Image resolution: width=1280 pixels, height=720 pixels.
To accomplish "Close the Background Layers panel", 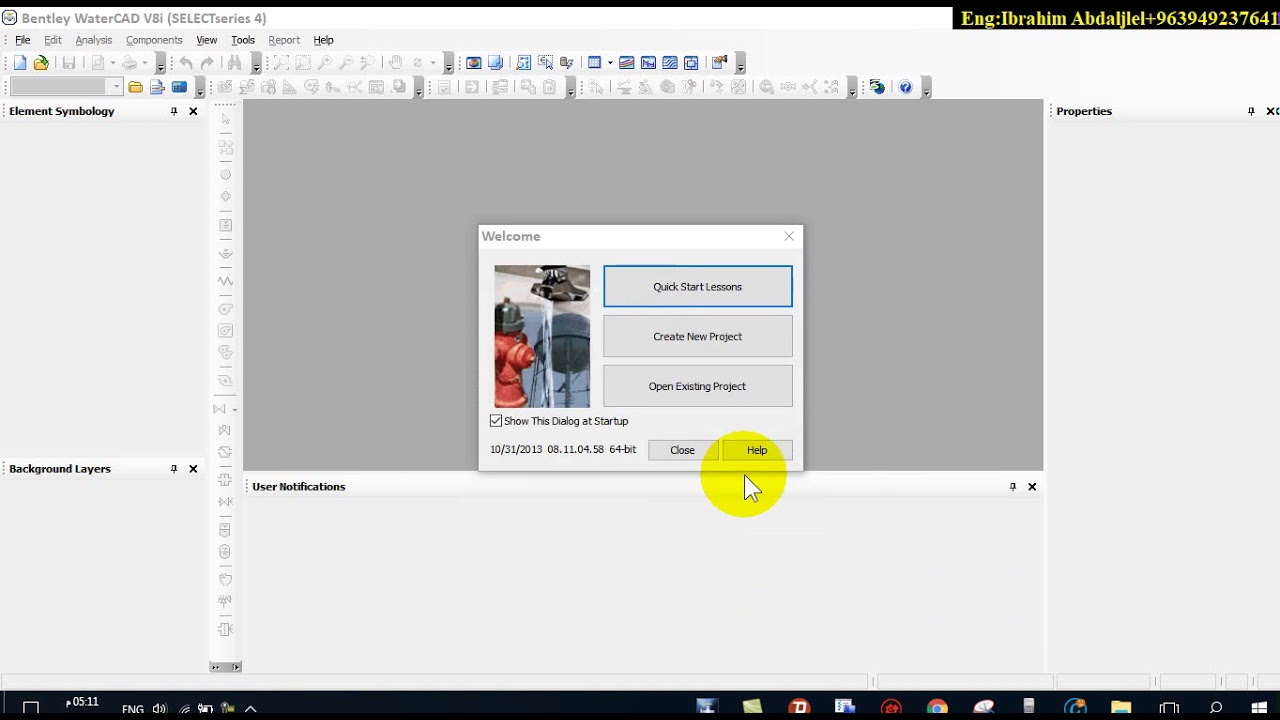I will pos(193,469).
